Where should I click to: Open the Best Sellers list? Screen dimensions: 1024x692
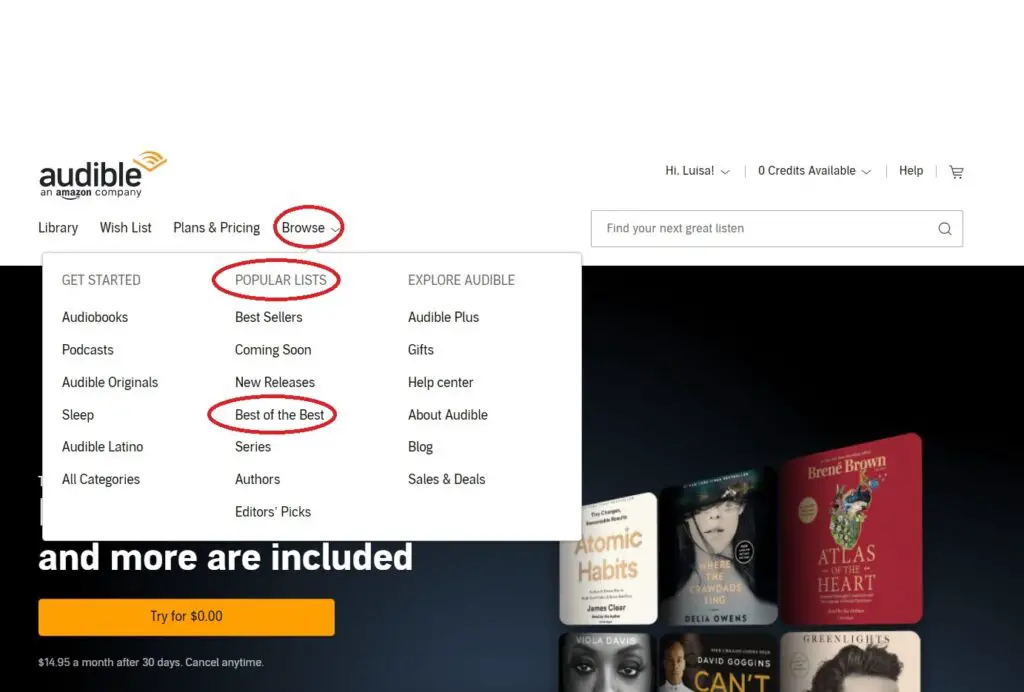(268, 317)
